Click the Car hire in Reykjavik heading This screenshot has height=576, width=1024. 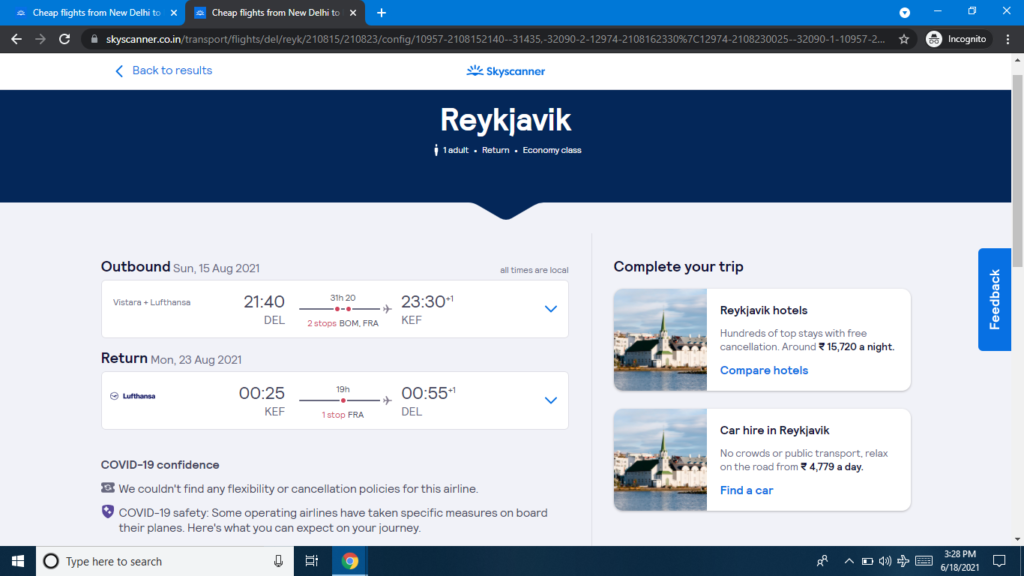pos(775,430)
